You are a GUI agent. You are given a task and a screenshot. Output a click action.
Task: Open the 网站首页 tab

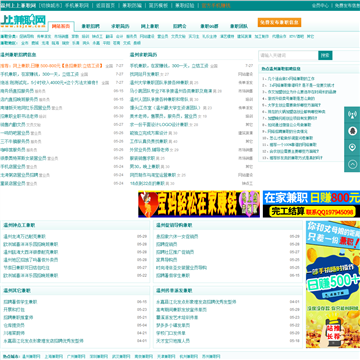pyautogui.click(x=61, y=26)
